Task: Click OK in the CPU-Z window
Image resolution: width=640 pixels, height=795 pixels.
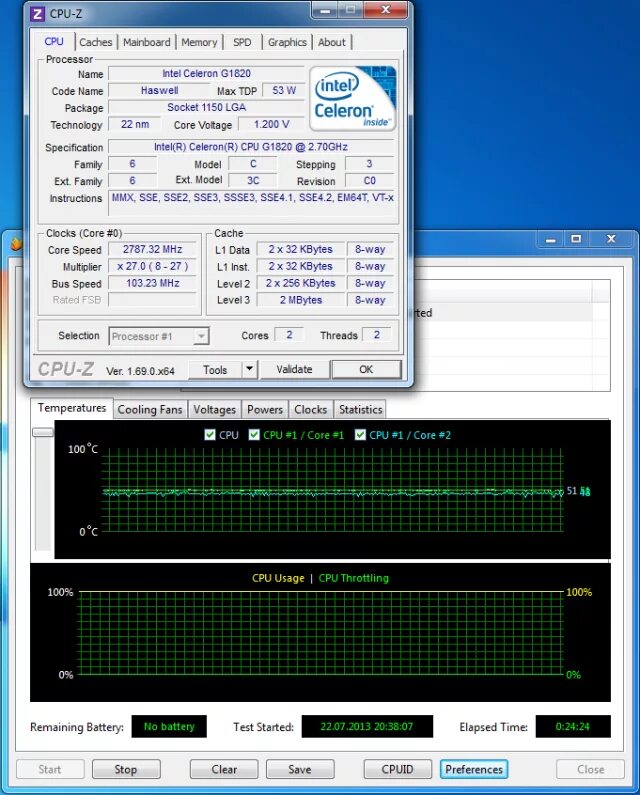Action: pos(366,369)
